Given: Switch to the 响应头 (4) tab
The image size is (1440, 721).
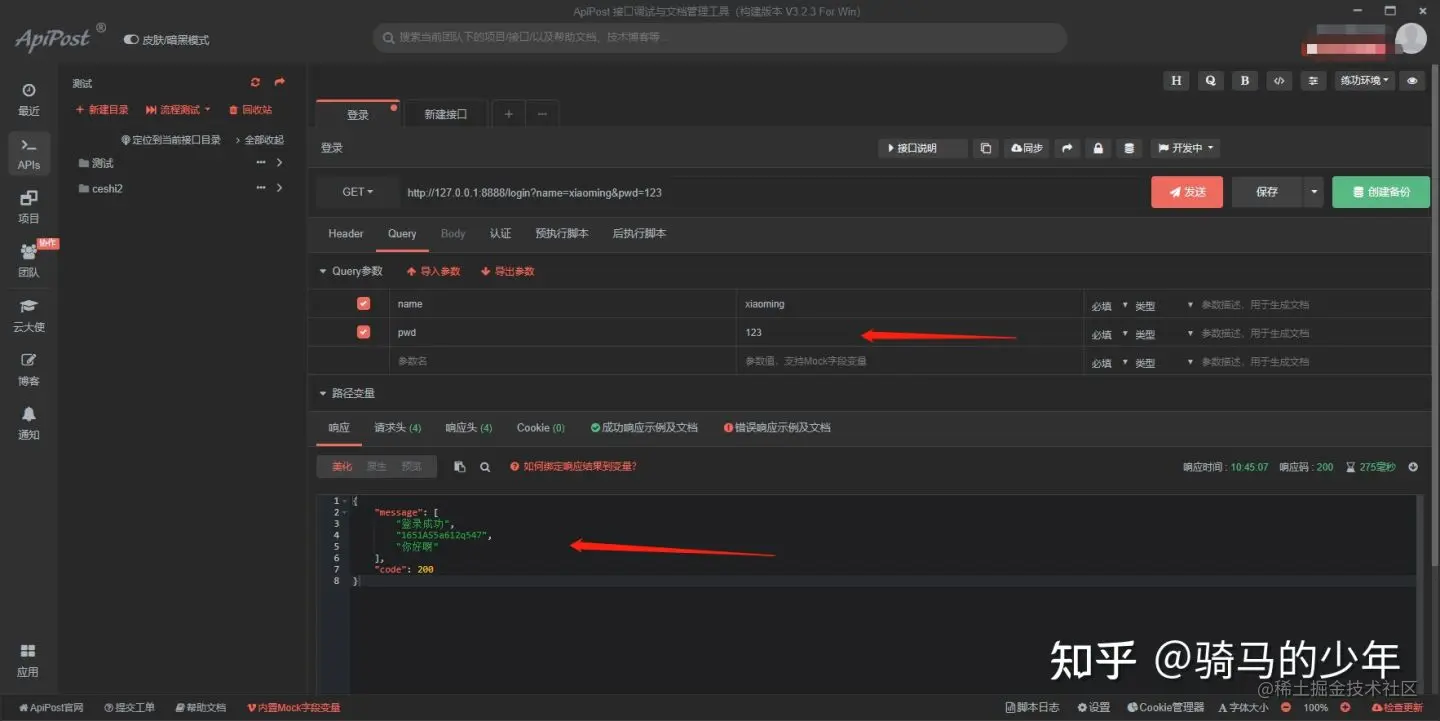Looking at the screenshot, I should click(x=469, y=427).
